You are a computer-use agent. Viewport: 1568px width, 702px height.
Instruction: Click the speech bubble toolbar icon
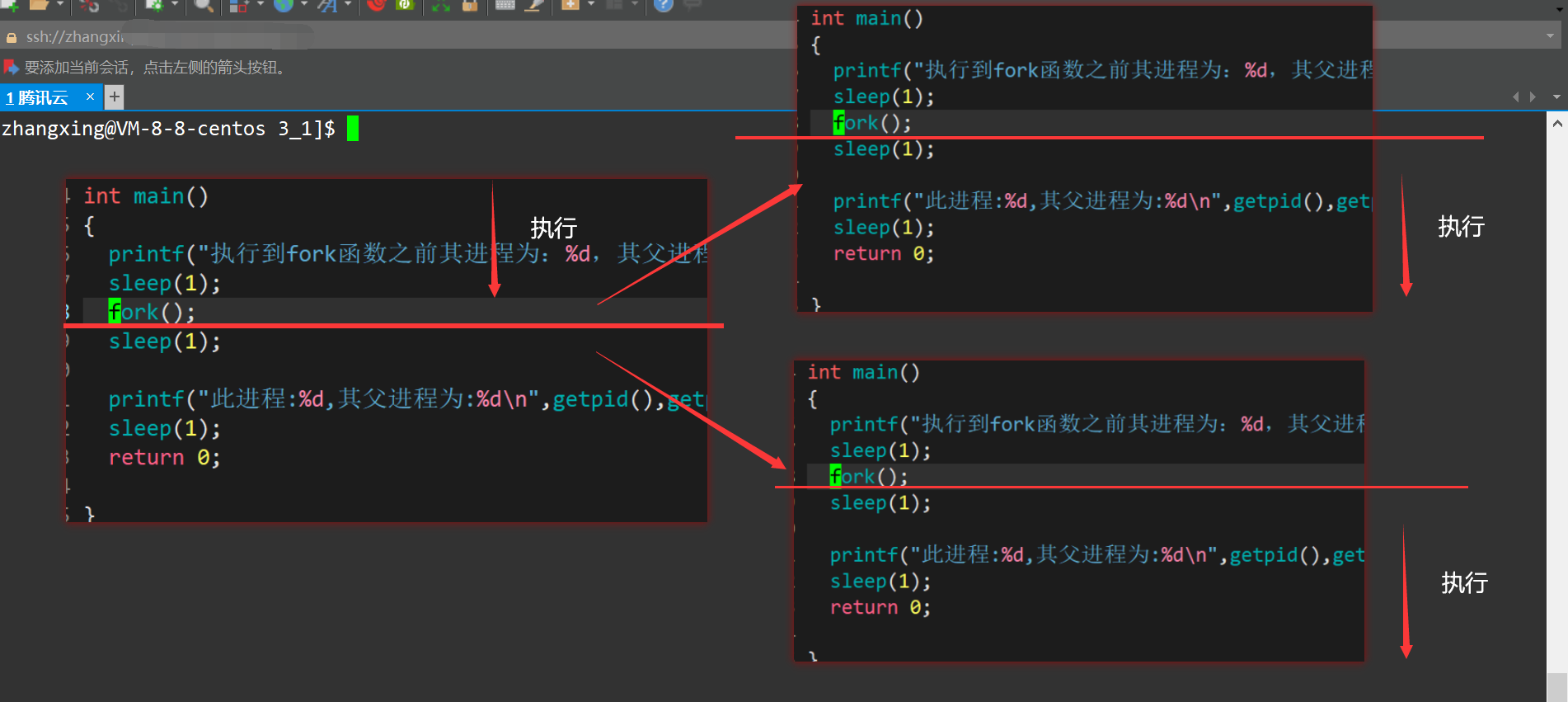click(692, 5)
